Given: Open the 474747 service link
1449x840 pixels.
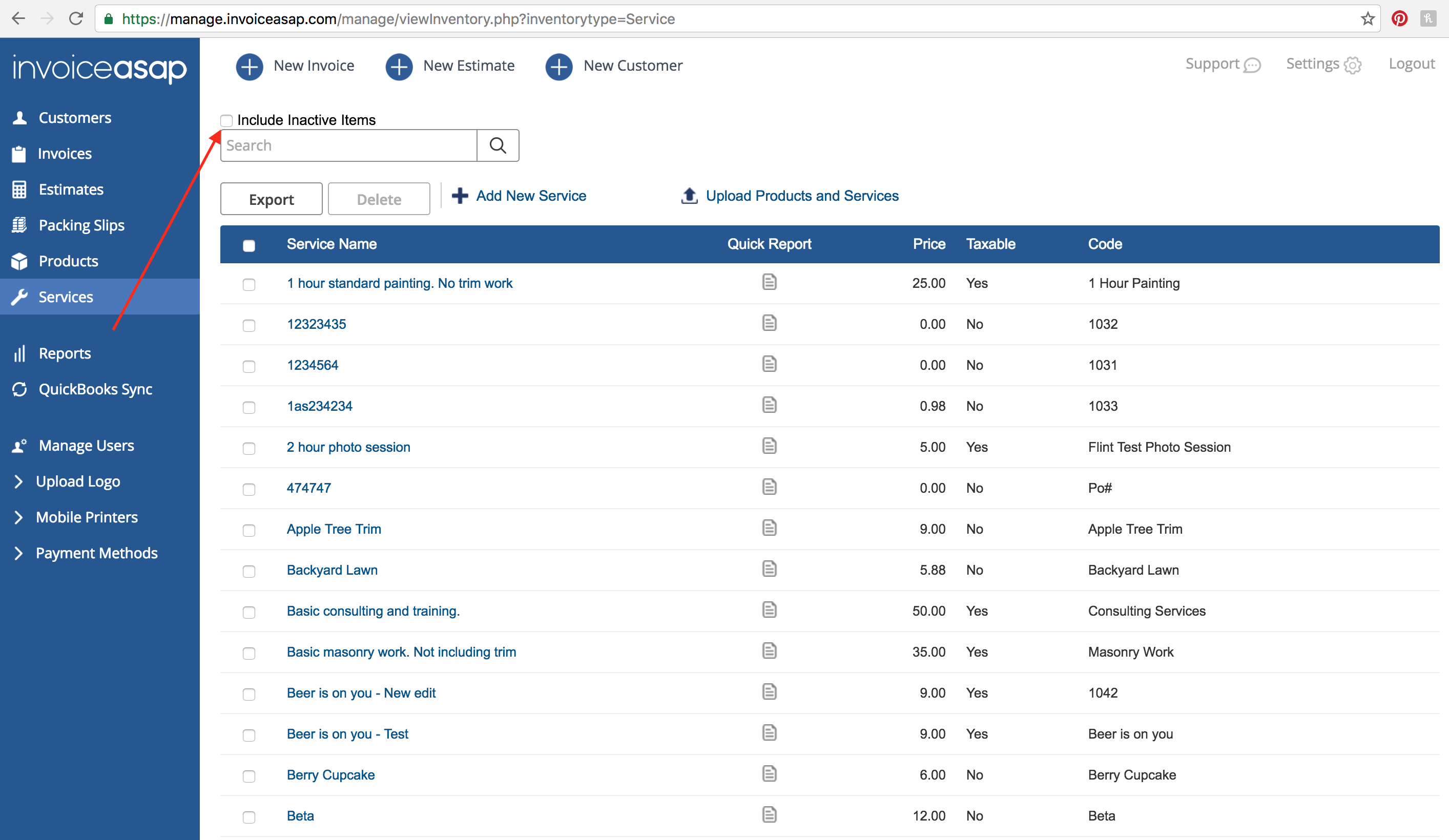Looking at the screenshot, I should pos(309,488).
